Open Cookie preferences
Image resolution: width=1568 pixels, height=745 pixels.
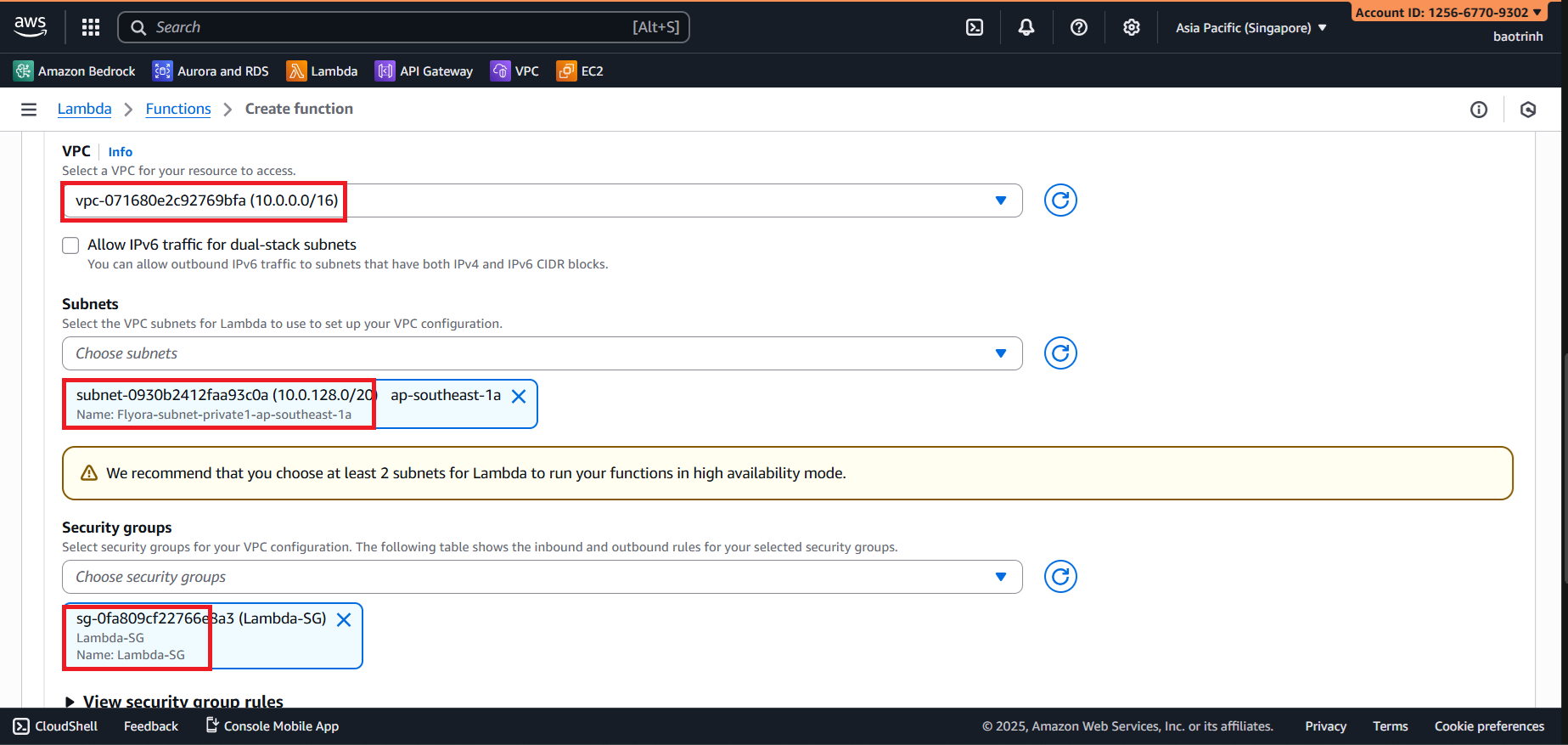pos(1489,726)
